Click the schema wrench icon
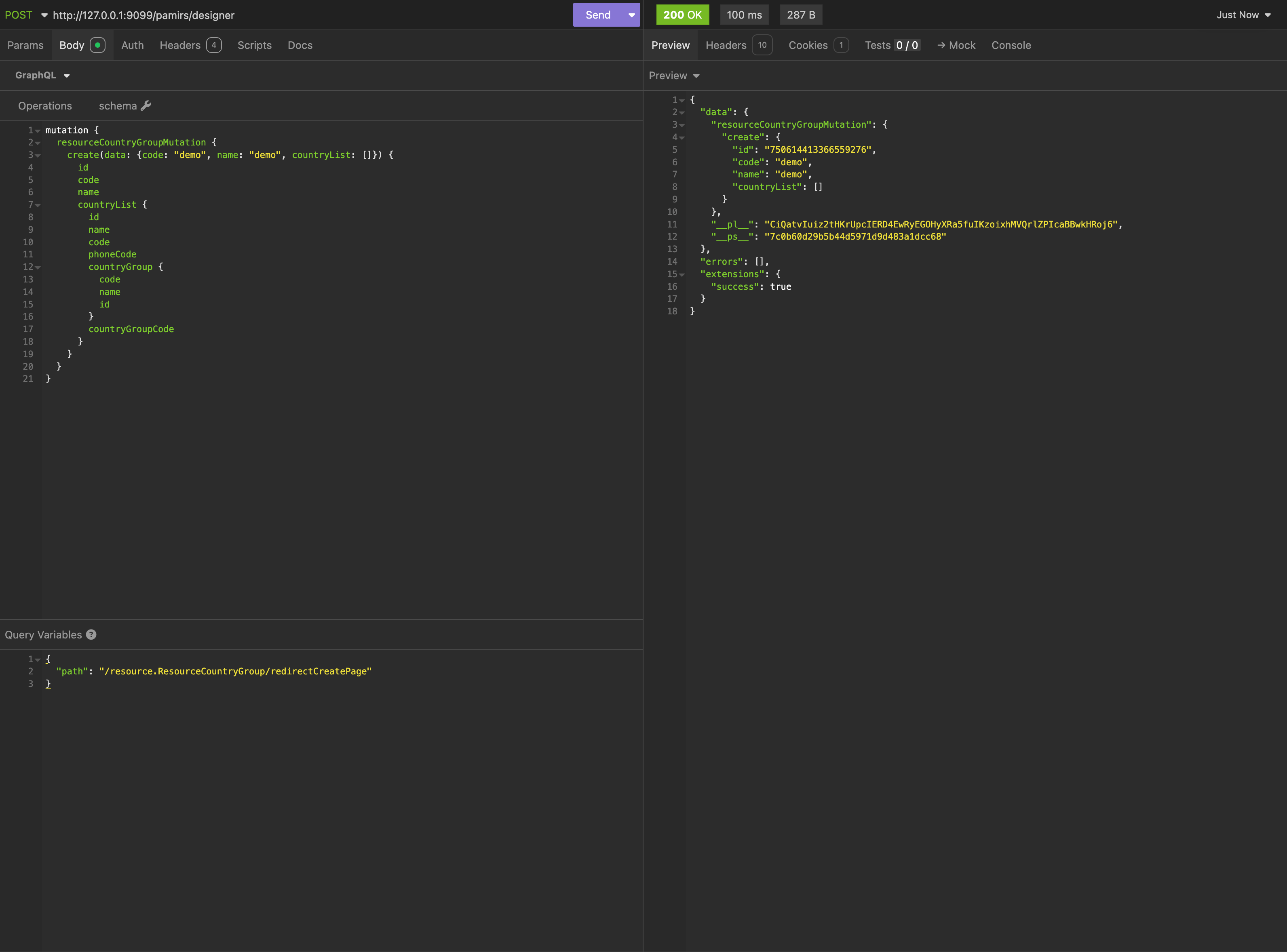This screenshot has height=952, width=1287. [146, 105]
